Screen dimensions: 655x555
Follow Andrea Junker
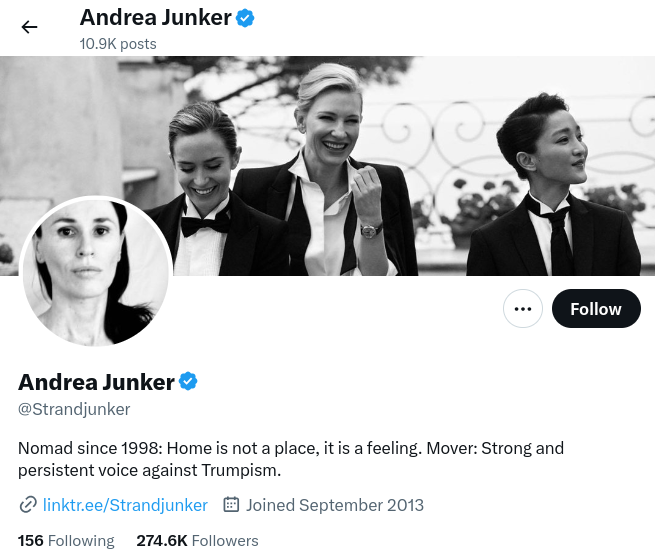pos(596,309)
